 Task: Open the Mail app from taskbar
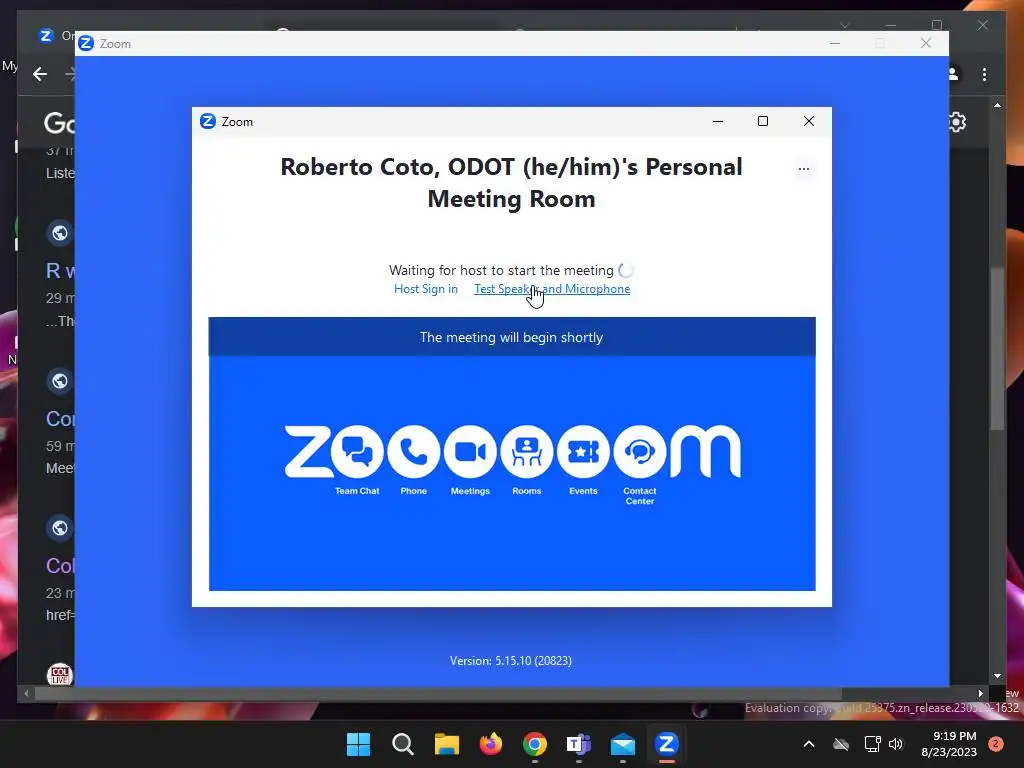pos(623,744)
